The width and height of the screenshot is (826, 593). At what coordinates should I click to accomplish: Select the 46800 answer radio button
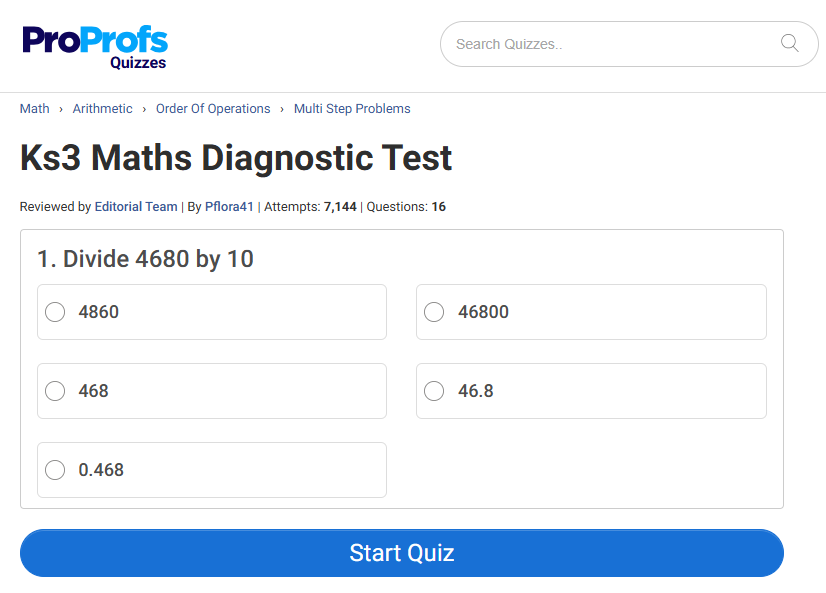[434, 312]
